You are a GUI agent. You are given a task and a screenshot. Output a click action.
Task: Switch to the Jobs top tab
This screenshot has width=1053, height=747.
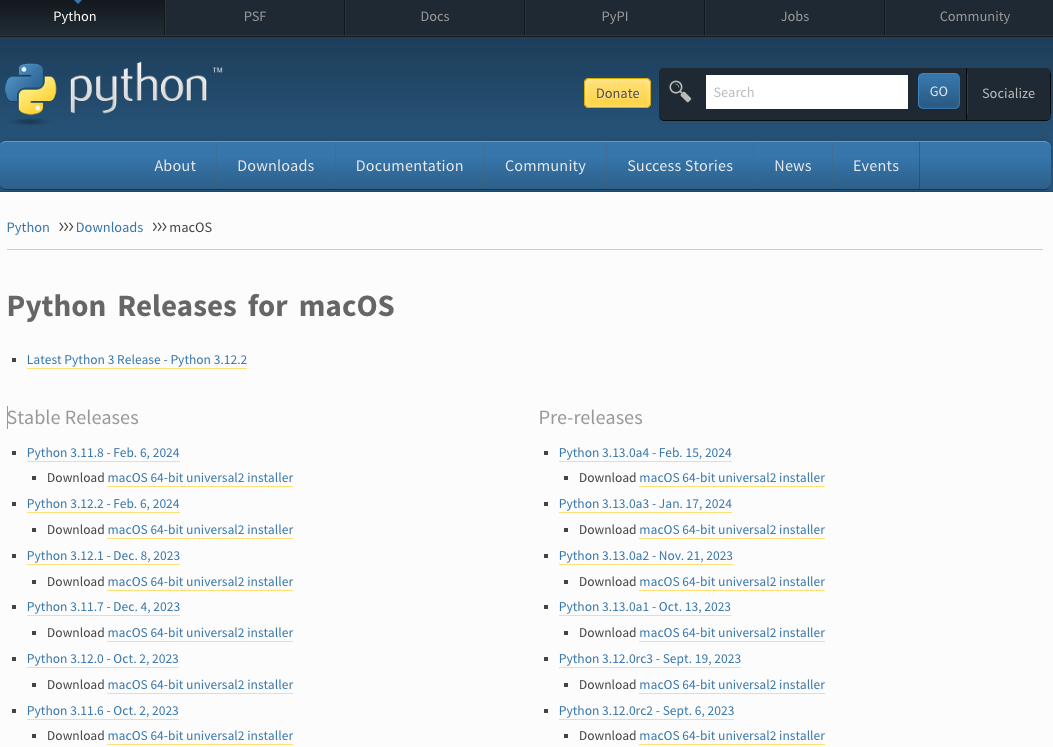(794, 17)
